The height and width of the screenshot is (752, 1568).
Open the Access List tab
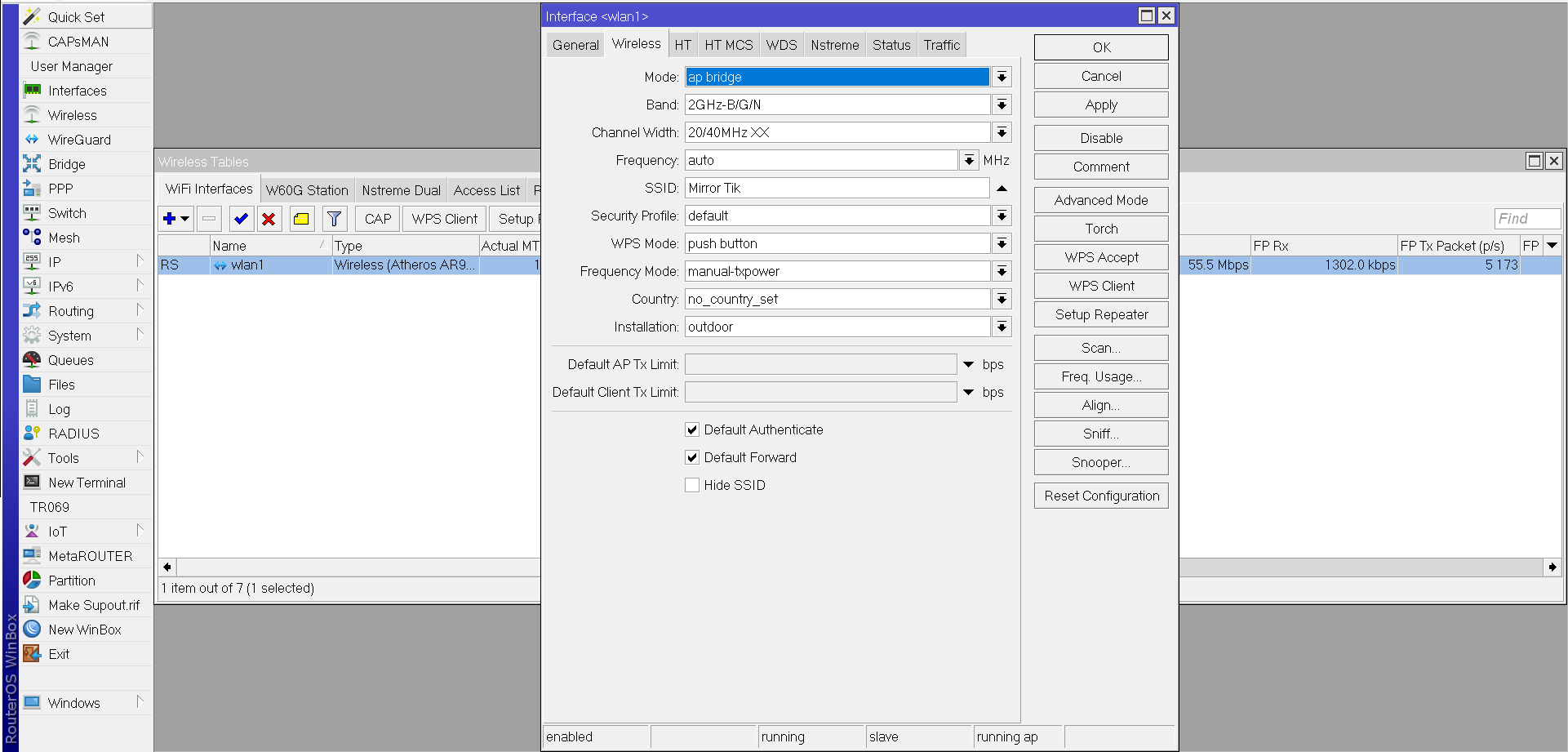[486, 190]
